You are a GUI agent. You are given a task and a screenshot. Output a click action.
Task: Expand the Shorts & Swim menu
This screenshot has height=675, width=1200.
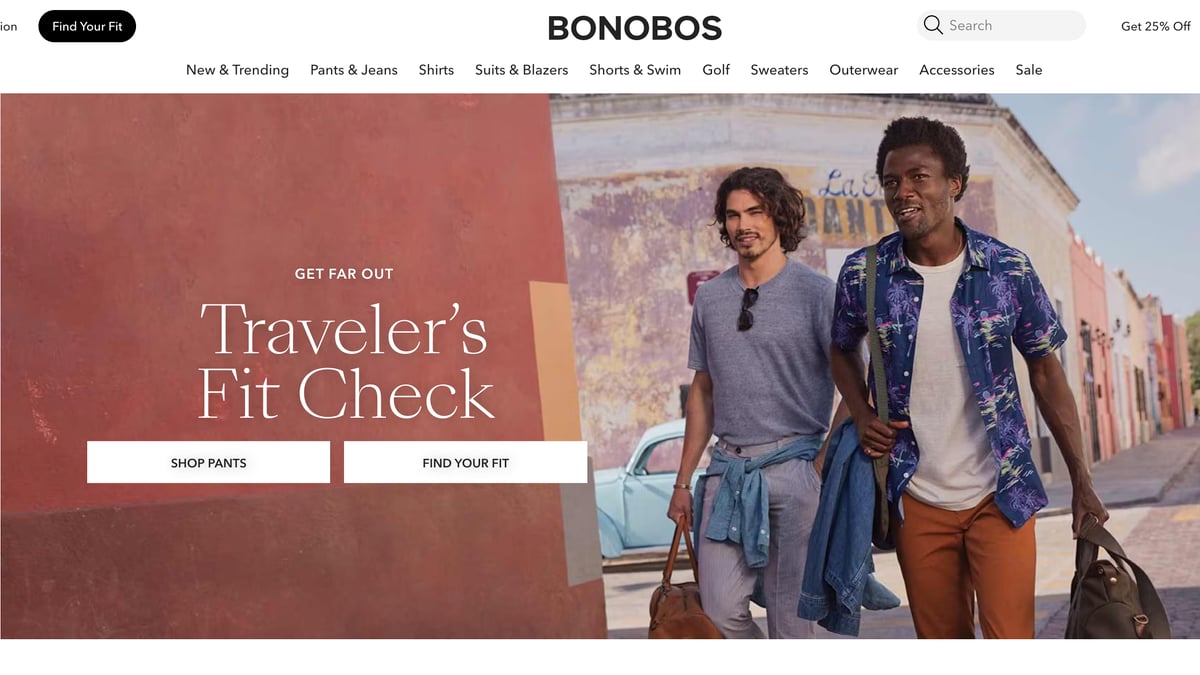coord(635,70)
